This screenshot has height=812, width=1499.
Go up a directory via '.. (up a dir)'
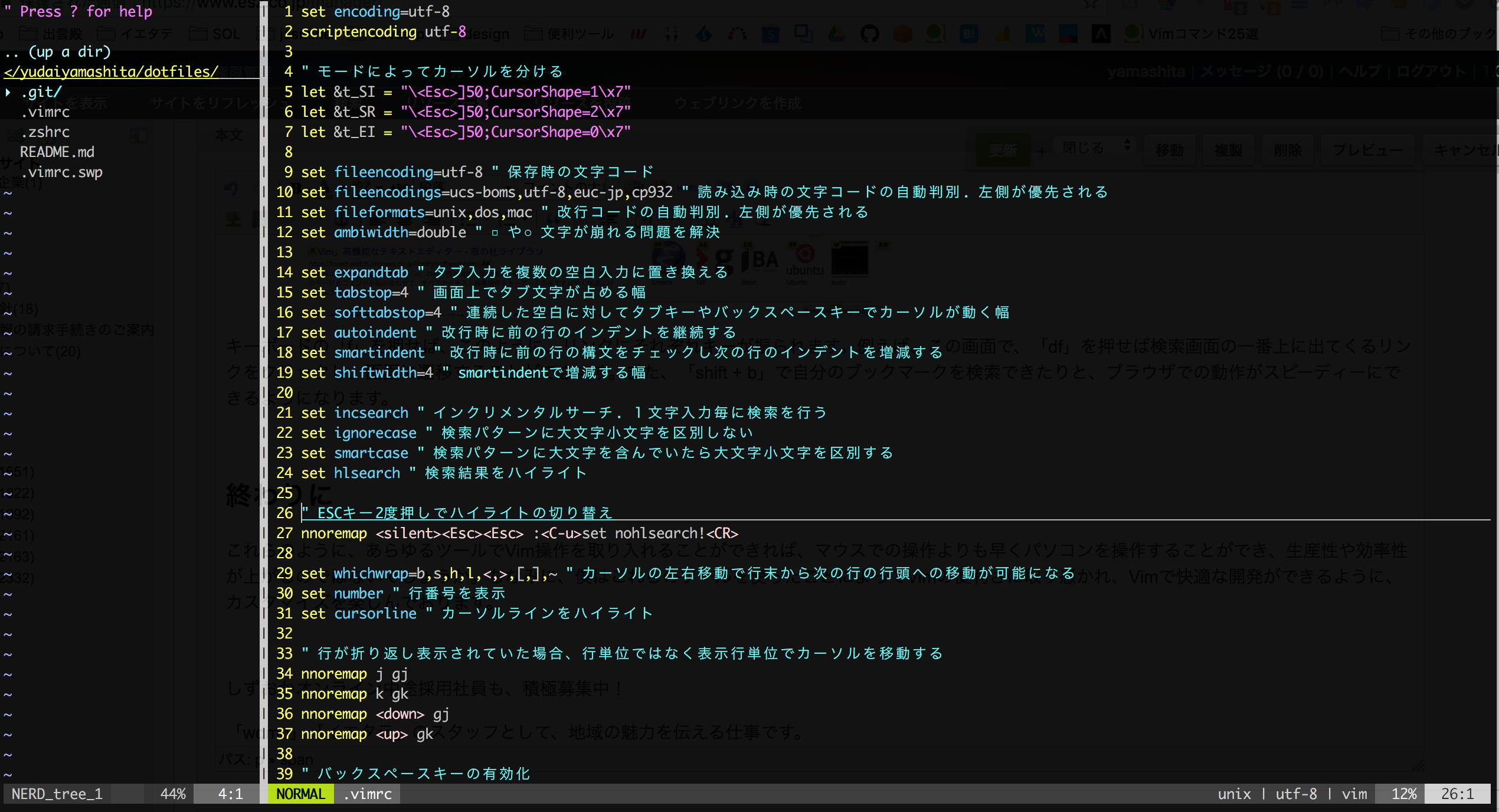[x=58, y=52]
